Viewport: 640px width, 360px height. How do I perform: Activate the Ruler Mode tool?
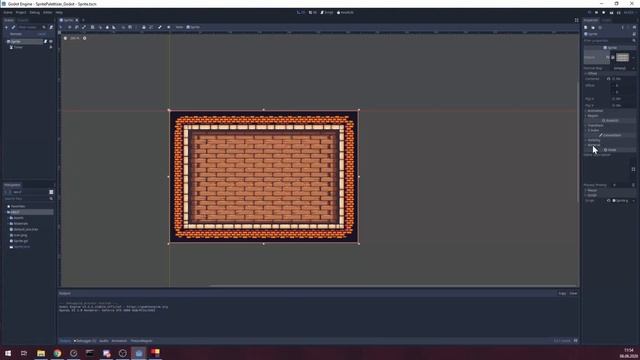point(114,27)
